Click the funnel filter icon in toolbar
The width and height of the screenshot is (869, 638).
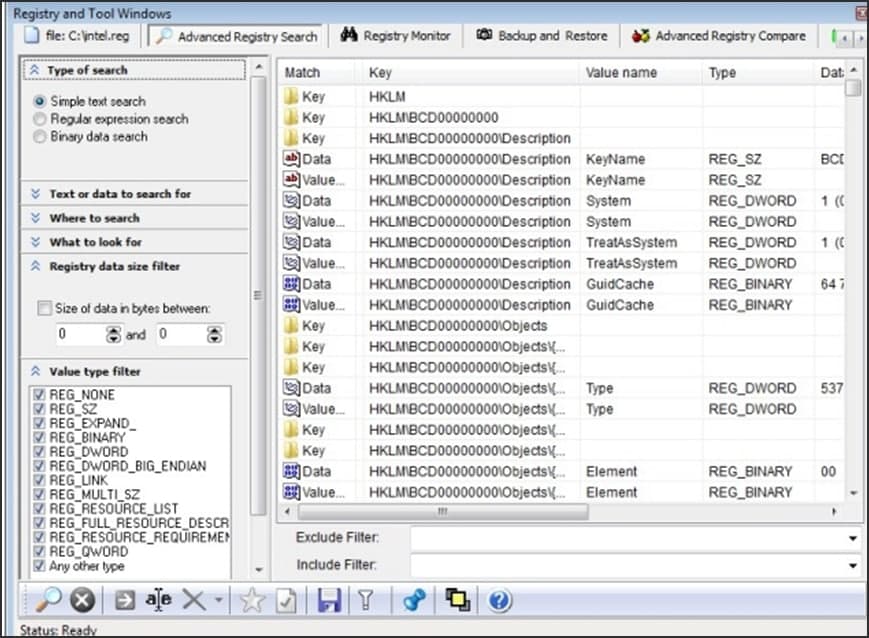366,600
